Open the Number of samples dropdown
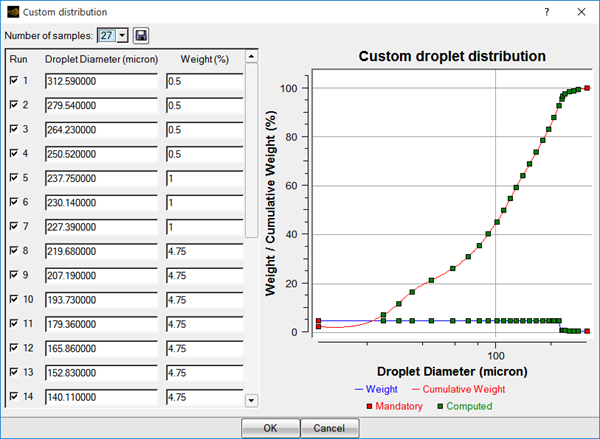Image resolution: width=600 pixels, height=439 pixels. coord(122,36)
